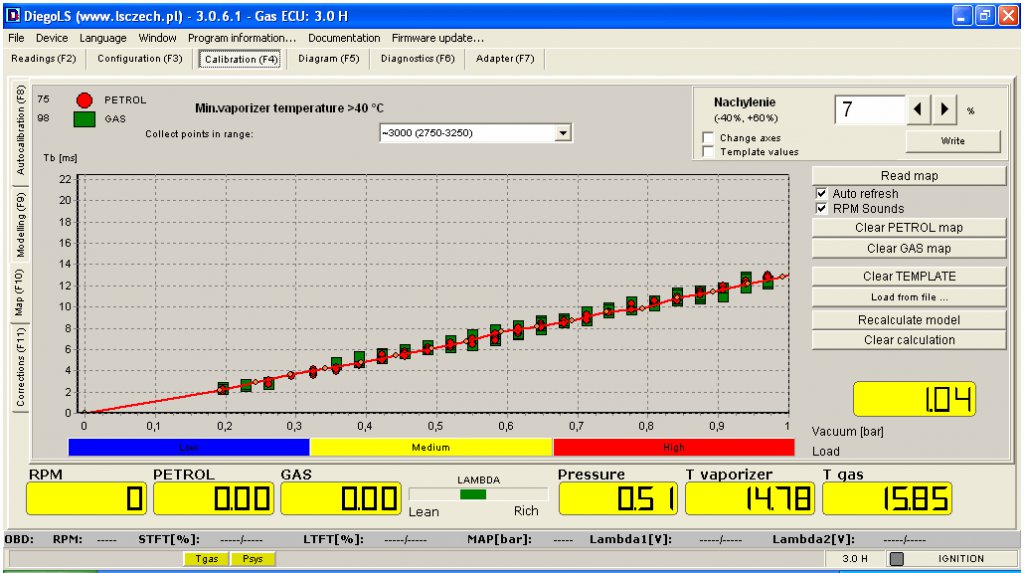Switch to the Diagnostics (F6) tab

point(417,59)
